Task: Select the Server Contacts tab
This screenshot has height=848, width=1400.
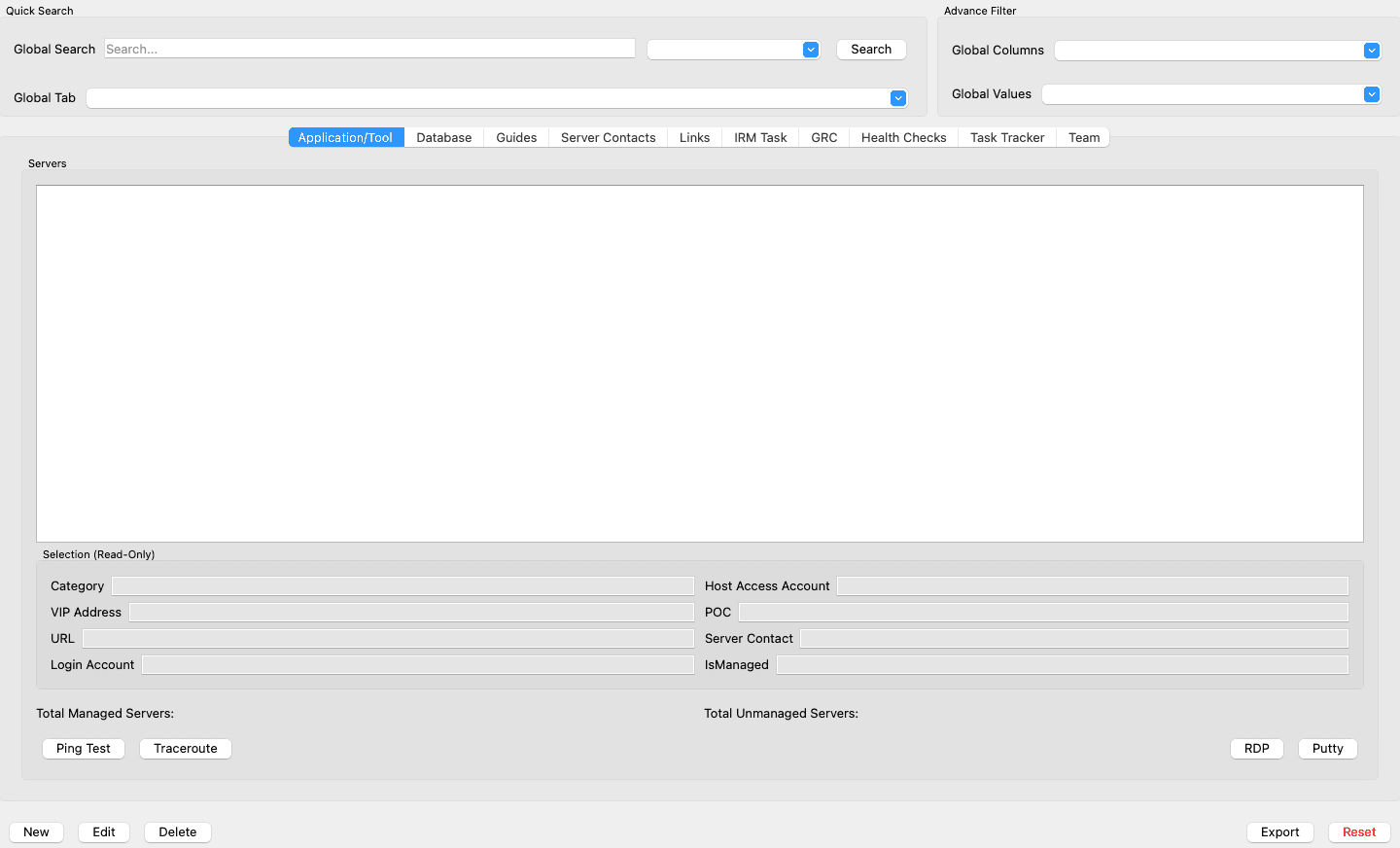Action: pyautogui.click(x=608, y=138)
